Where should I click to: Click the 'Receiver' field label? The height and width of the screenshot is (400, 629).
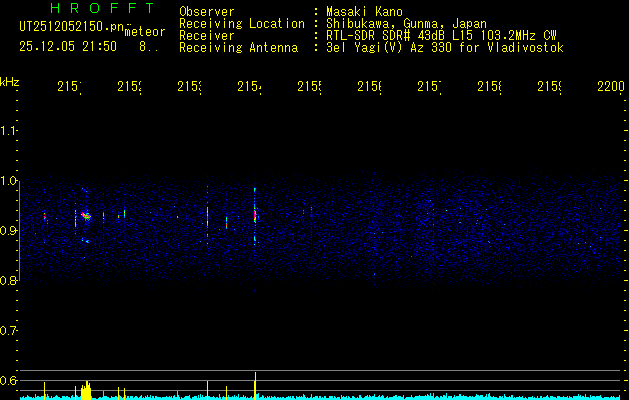coord(207,36)
